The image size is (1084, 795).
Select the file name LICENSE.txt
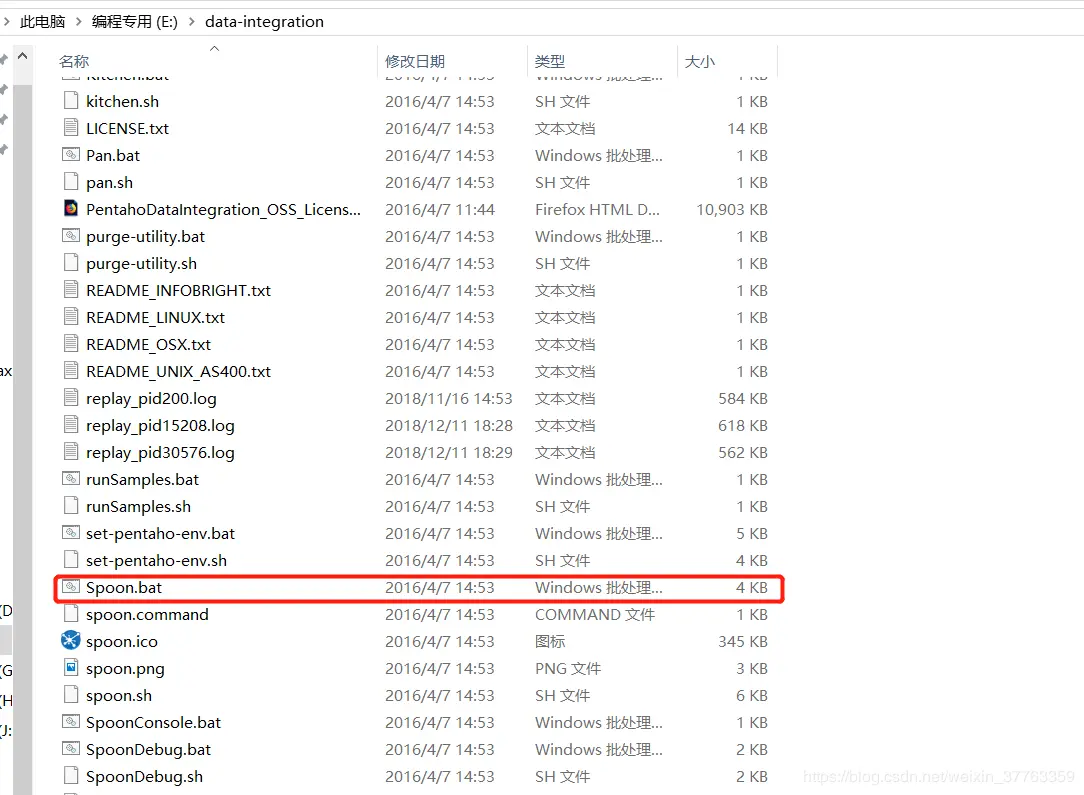pyautogui.click(x=127, y=129)
